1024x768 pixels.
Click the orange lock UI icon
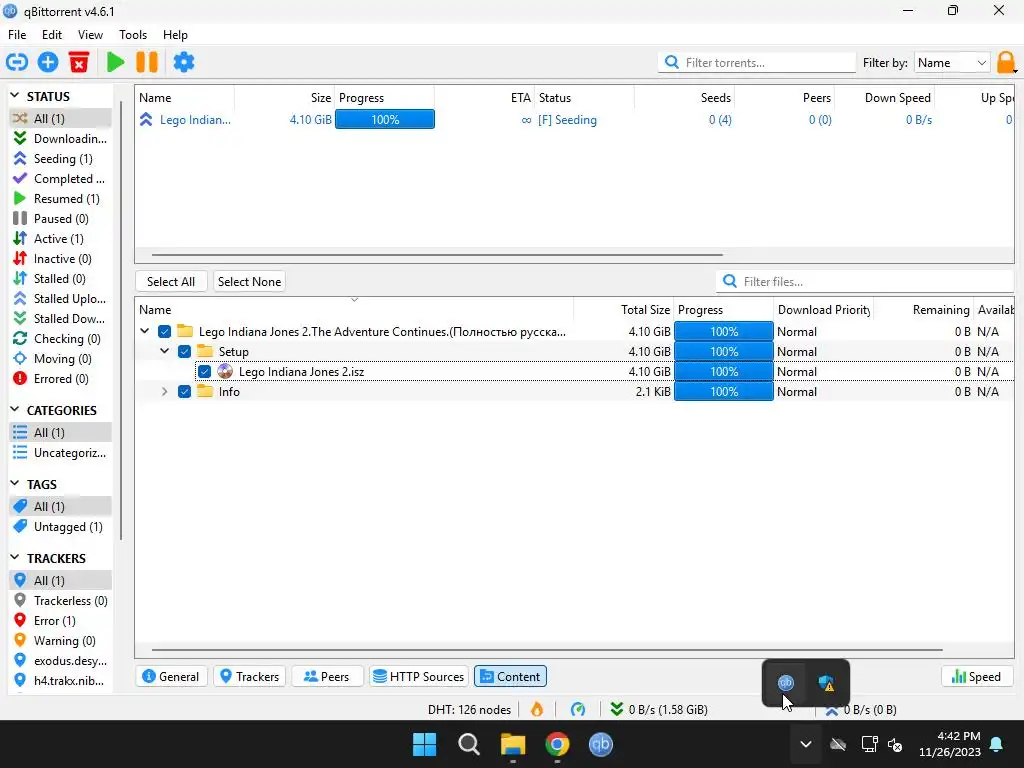click(1006, 63)
